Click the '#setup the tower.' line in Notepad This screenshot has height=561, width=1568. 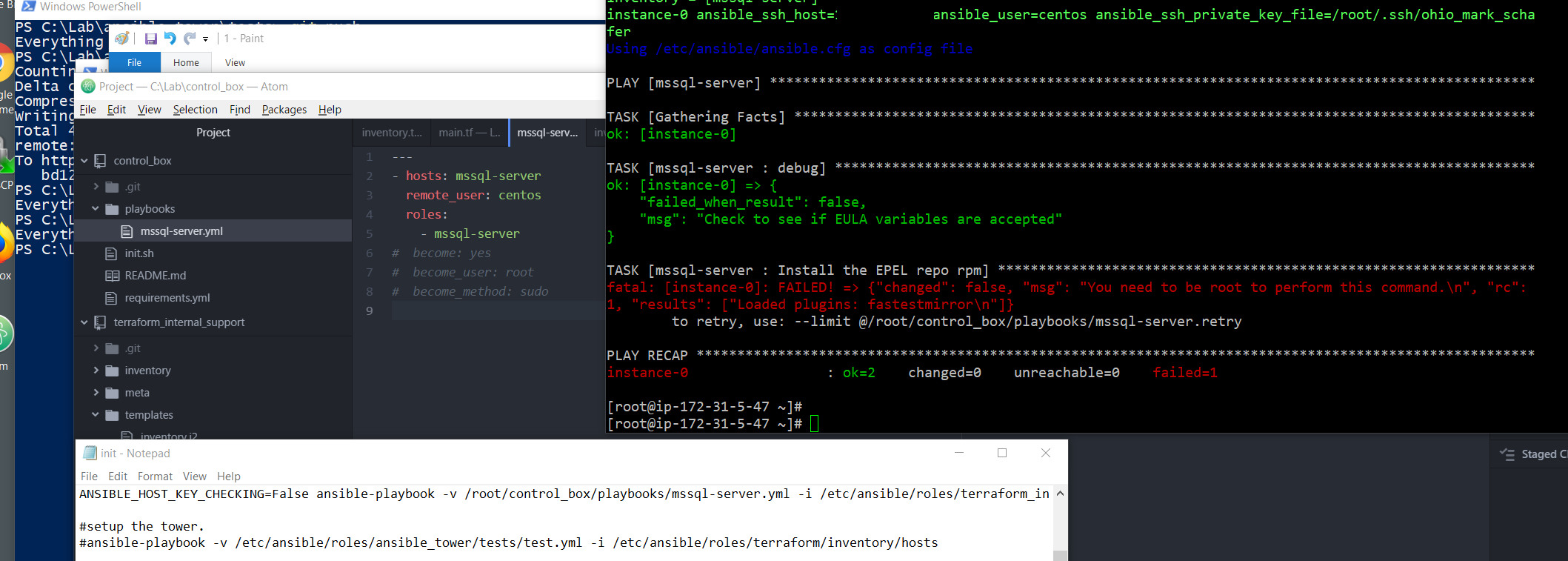click(141, 527)
